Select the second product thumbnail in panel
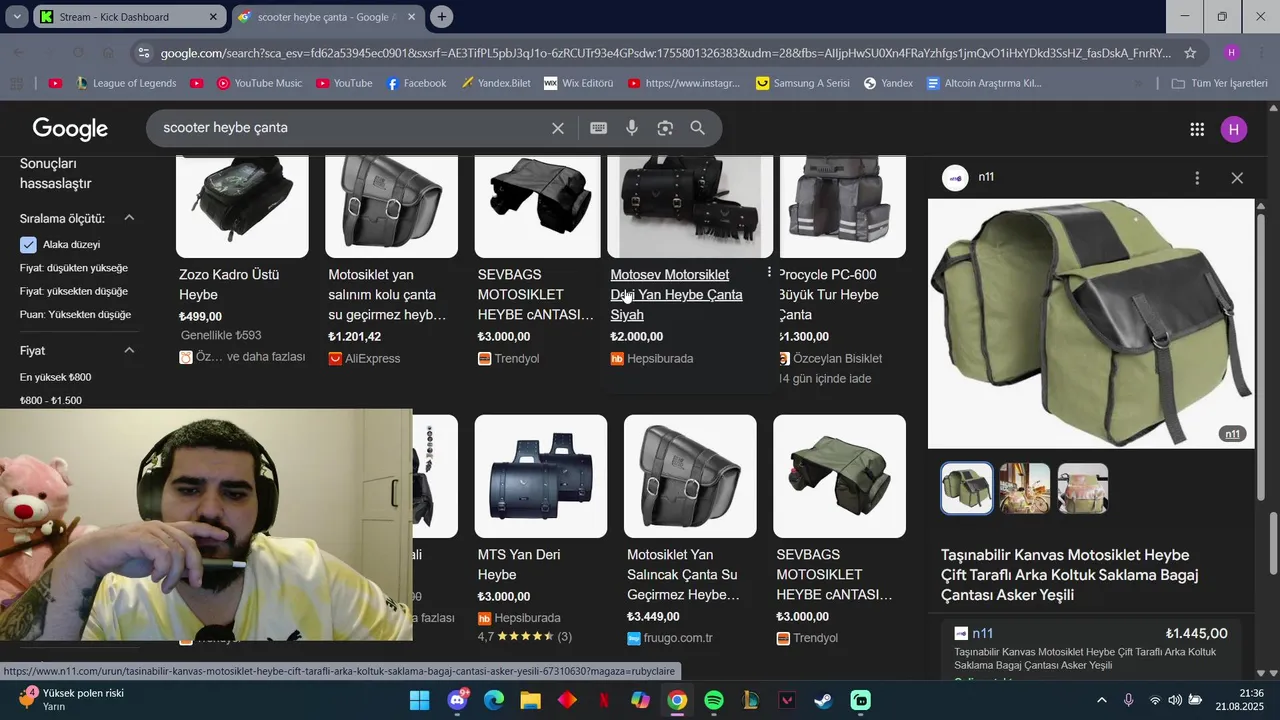The height and width of the screenshot is (720, 1280). click(x=1025, y=488)
